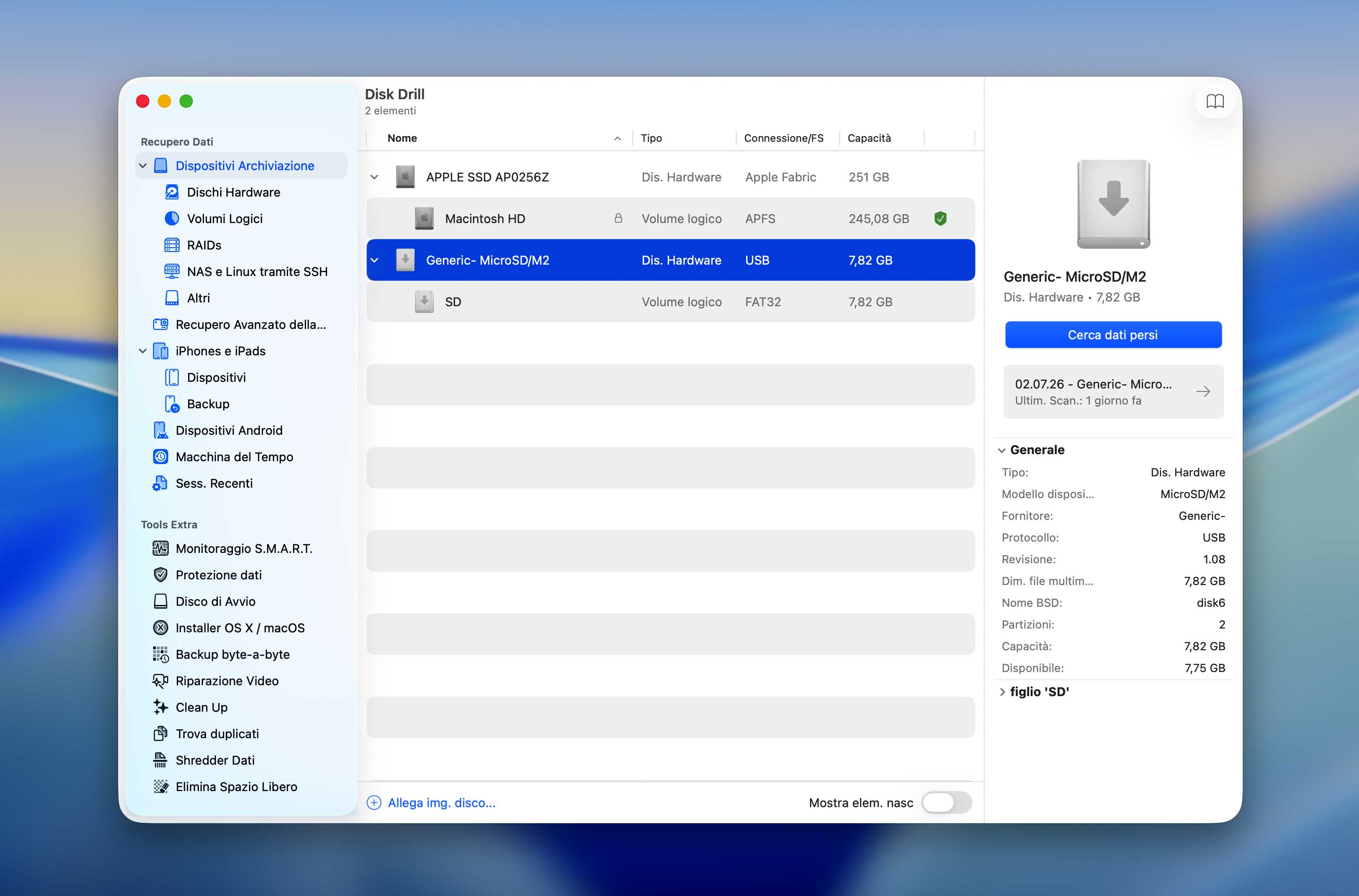
Task: Open Macchina del Tempo icon
Action: [161, 457]
